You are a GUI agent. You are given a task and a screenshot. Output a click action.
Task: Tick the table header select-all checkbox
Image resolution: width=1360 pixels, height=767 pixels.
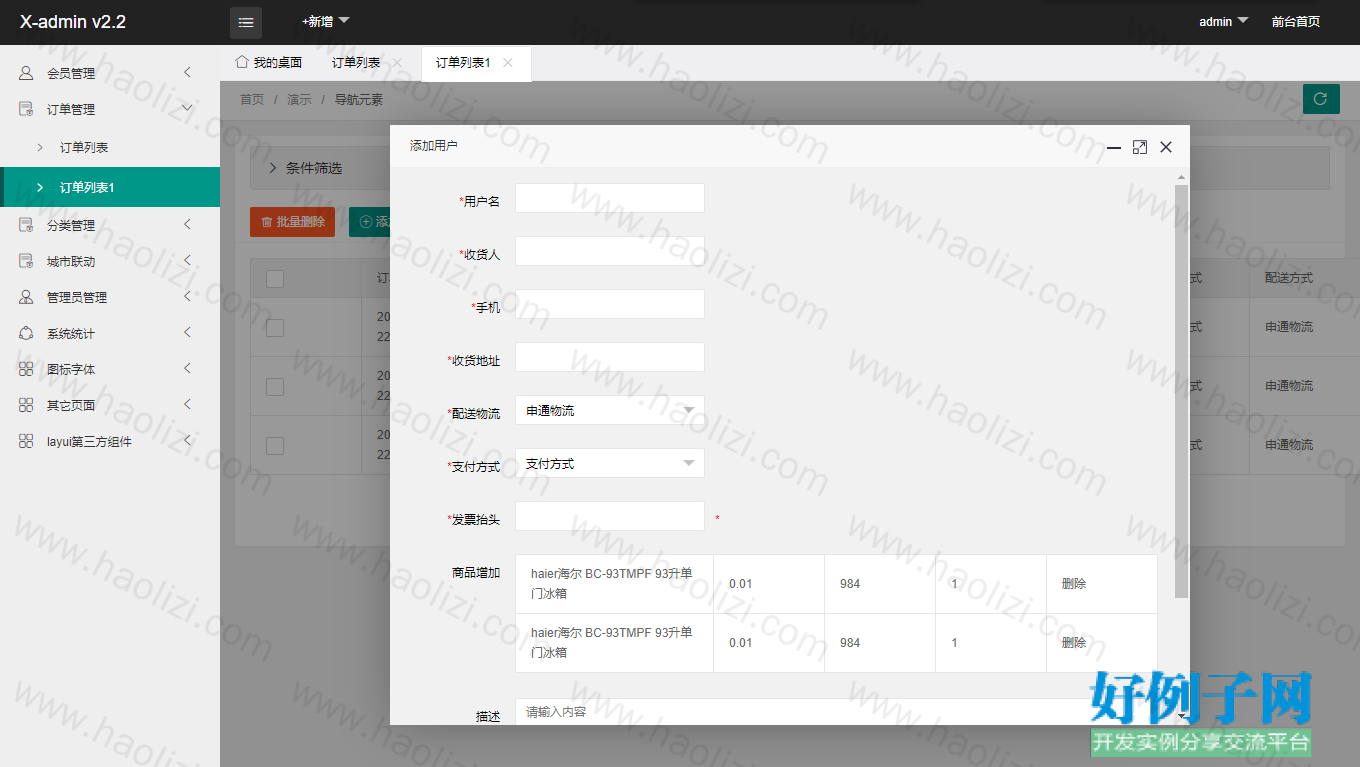(275, 279)
